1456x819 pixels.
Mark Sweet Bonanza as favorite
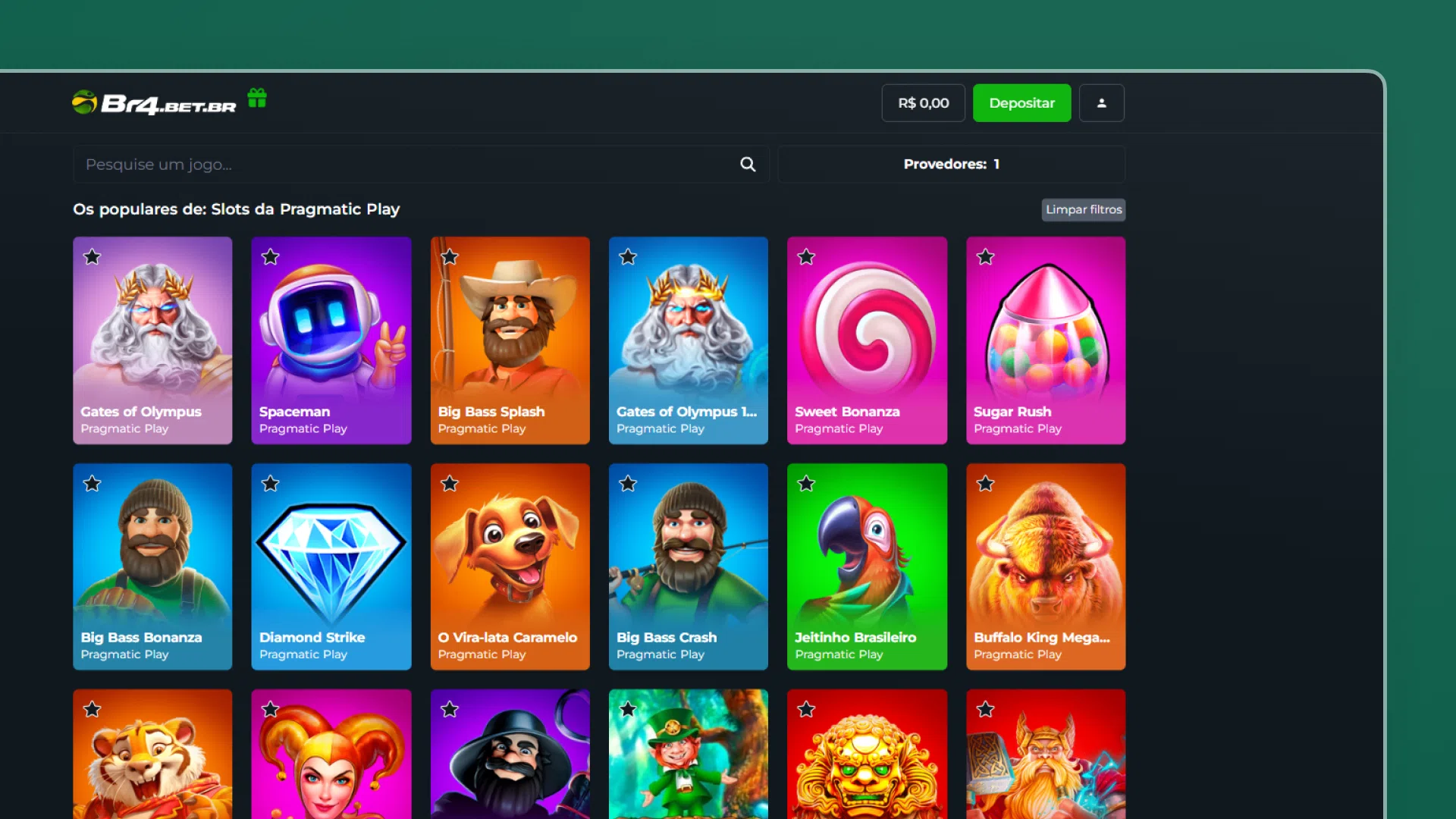pos(806,257)
